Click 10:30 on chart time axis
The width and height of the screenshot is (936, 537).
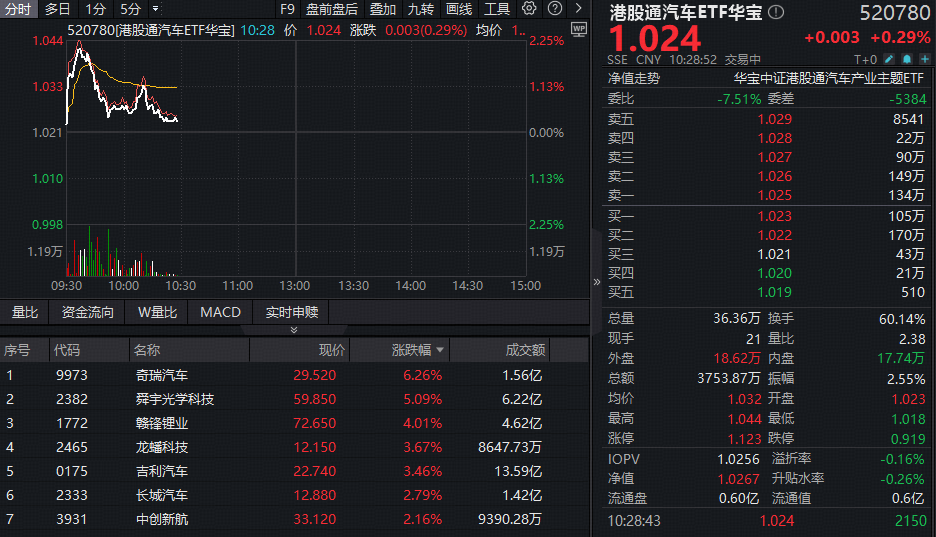[180, 286]
